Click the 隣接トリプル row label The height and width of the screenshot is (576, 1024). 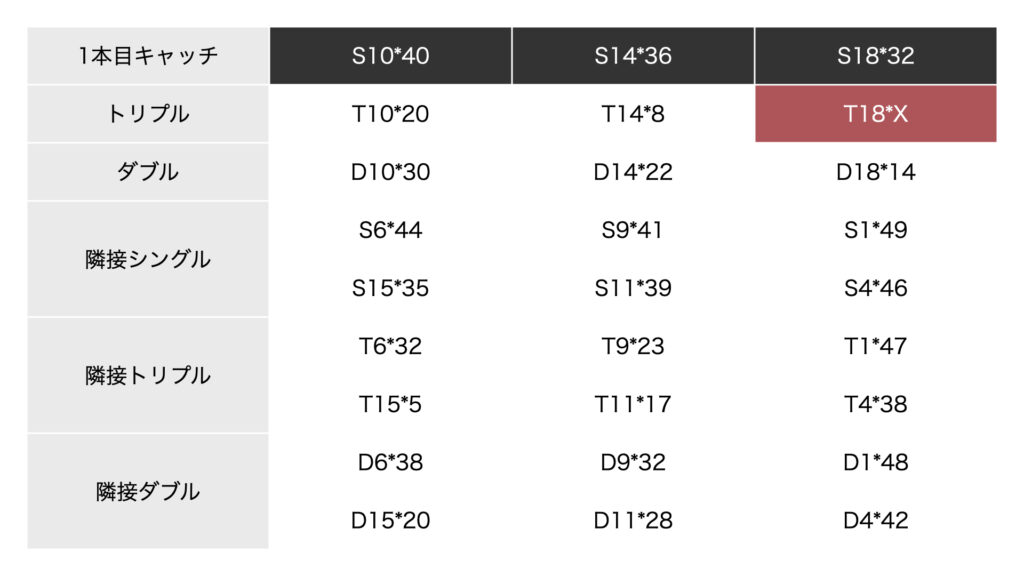(x=148, y=376)
